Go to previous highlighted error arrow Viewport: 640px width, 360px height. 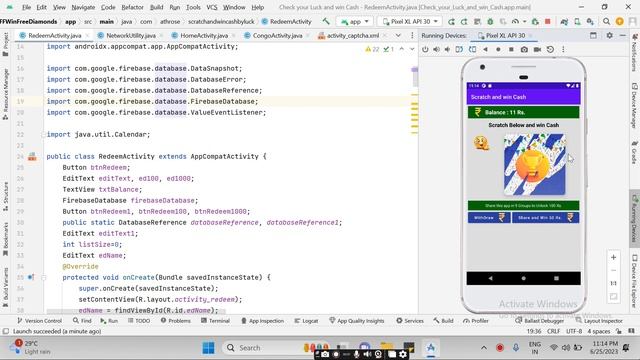tap(402, 49)
